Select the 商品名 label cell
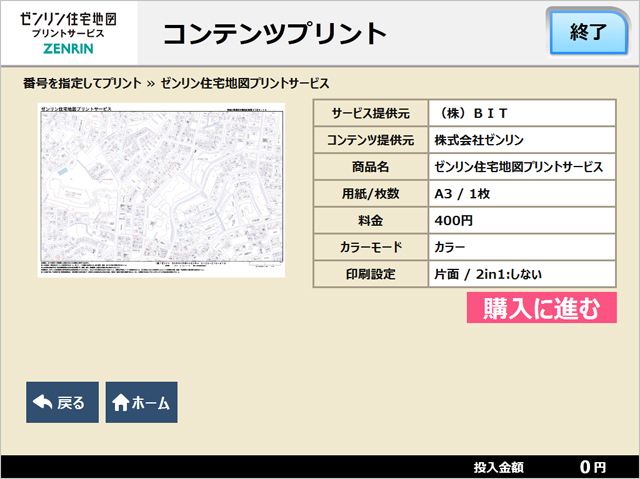This screenshot has height=479, width=640. [x=371, y=167]
